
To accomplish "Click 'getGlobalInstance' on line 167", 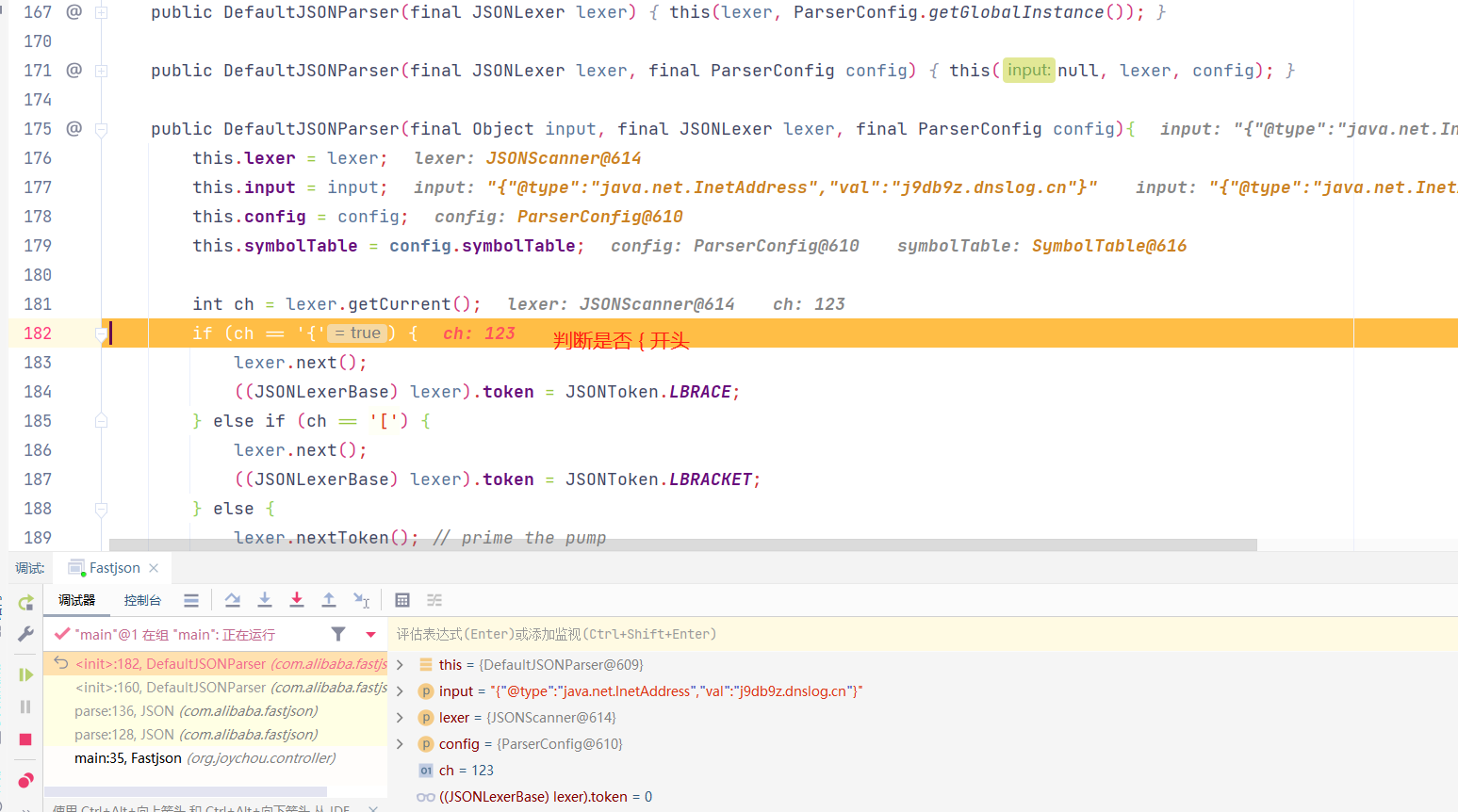I will click(1016, 12).
